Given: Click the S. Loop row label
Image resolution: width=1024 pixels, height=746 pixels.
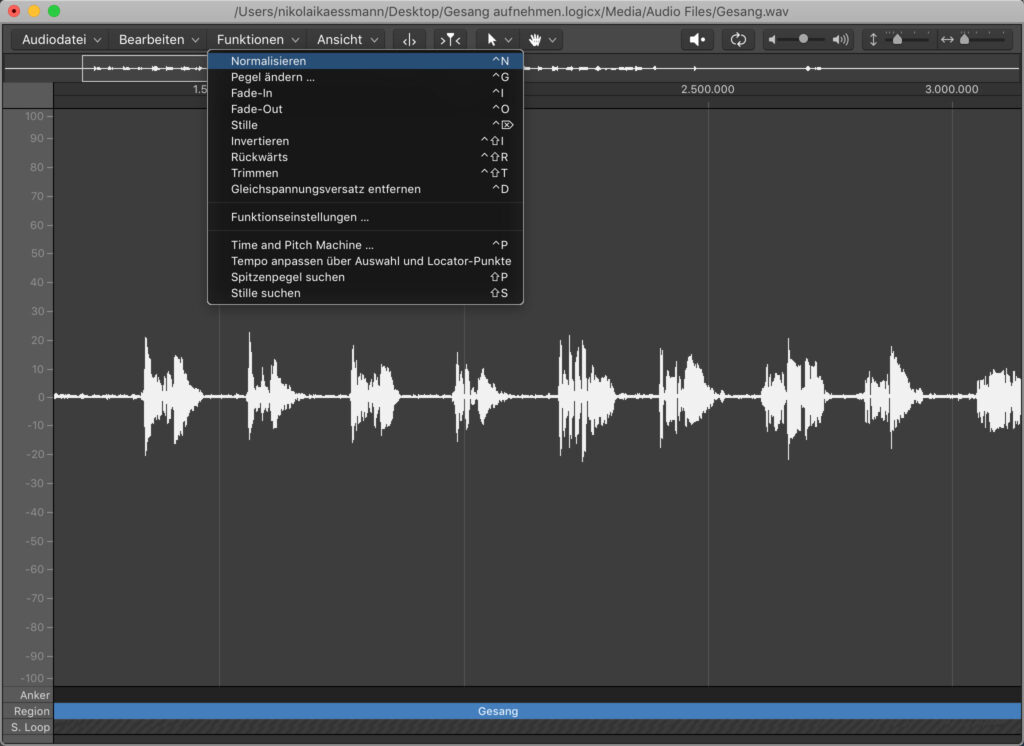Looking at the screenshot, I should click(30, 727).
